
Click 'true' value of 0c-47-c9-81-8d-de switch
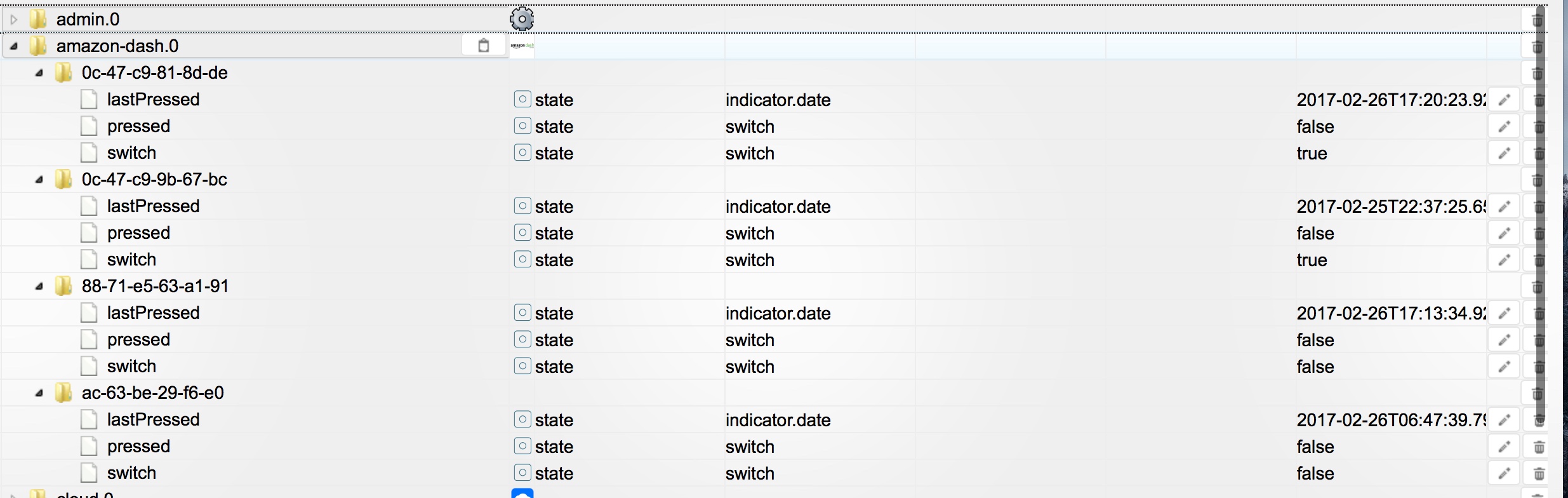(x=1312, y=153)
